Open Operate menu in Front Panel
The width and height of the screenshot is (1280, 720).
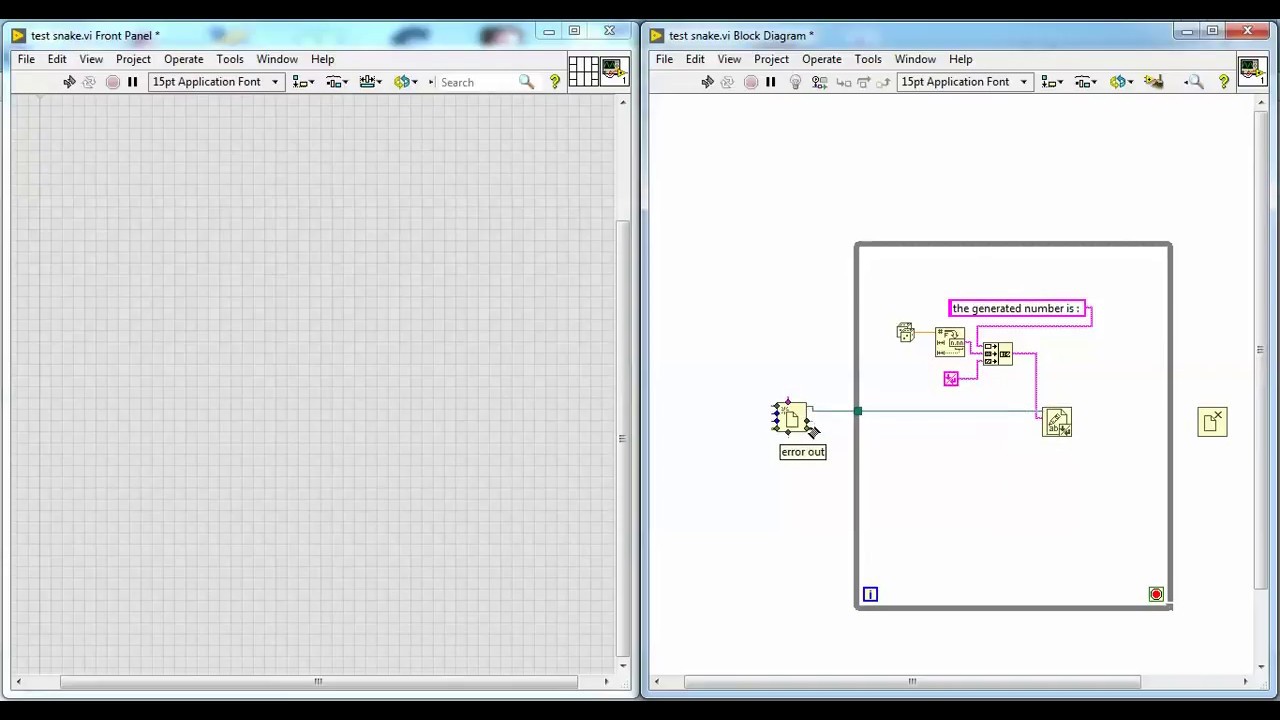point(183,59)
